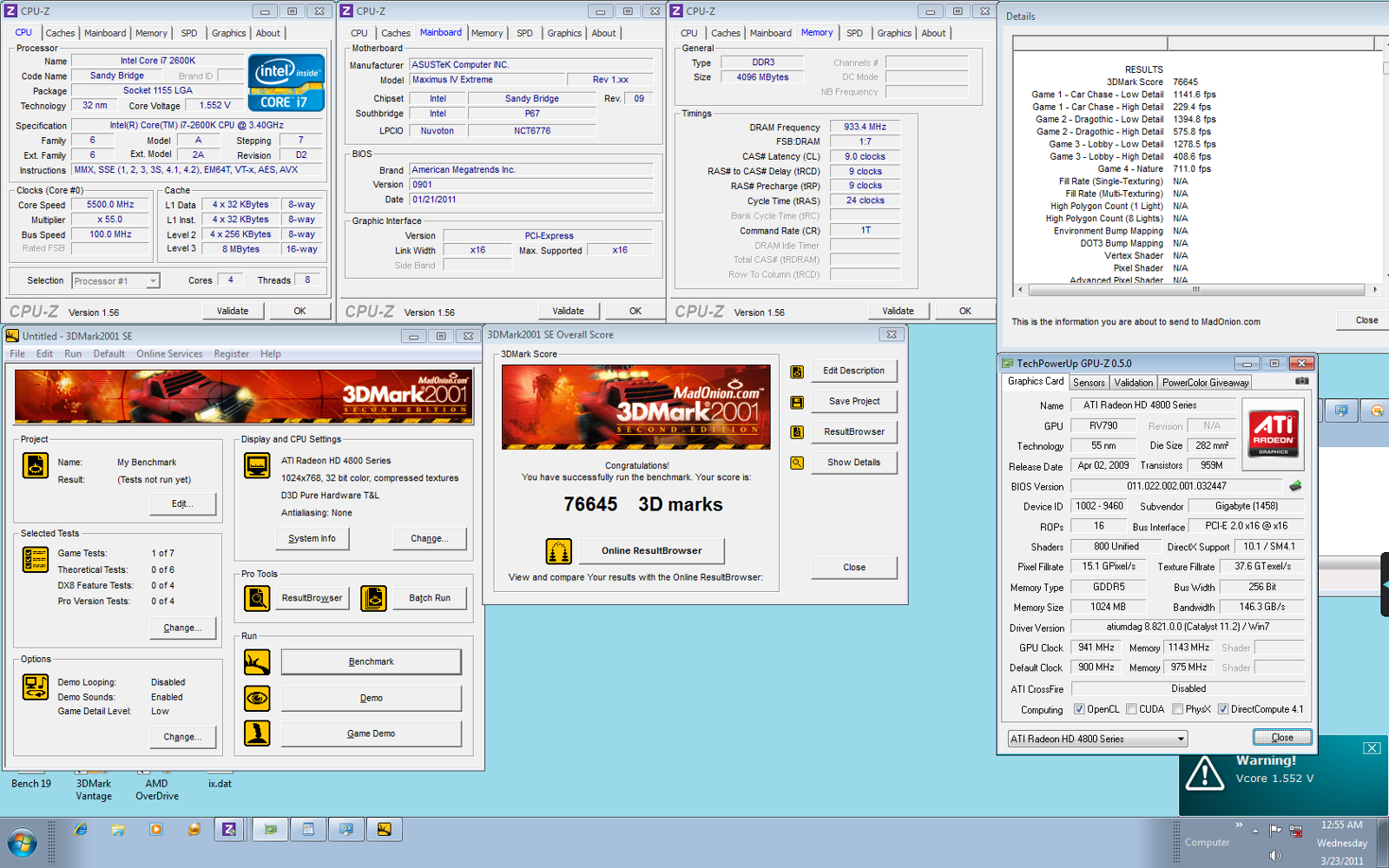Click the Display and CPU Settings monitor icon
Viewport: 1389px width, 868px height.
click(257, 465)
